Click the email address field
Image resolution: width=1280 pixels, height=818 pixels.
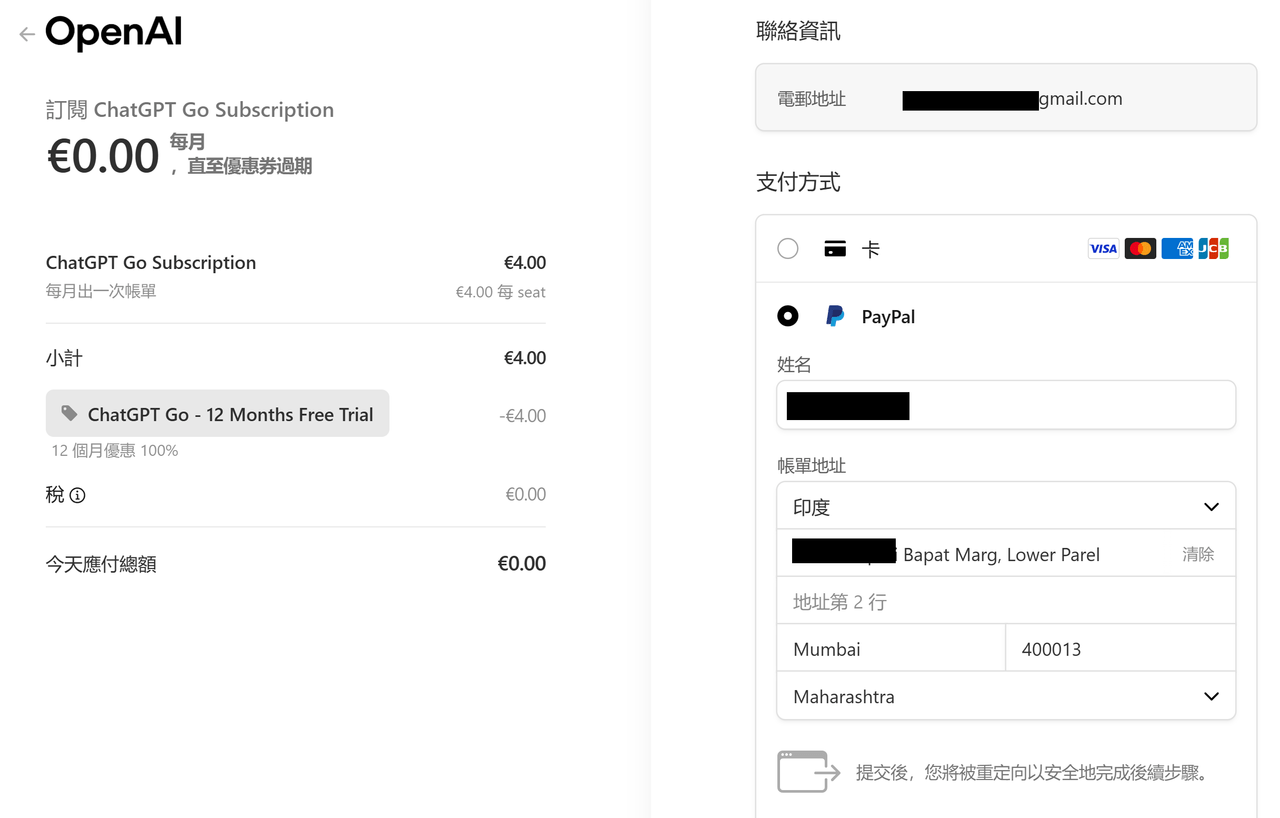click(x=1005, y=99)
